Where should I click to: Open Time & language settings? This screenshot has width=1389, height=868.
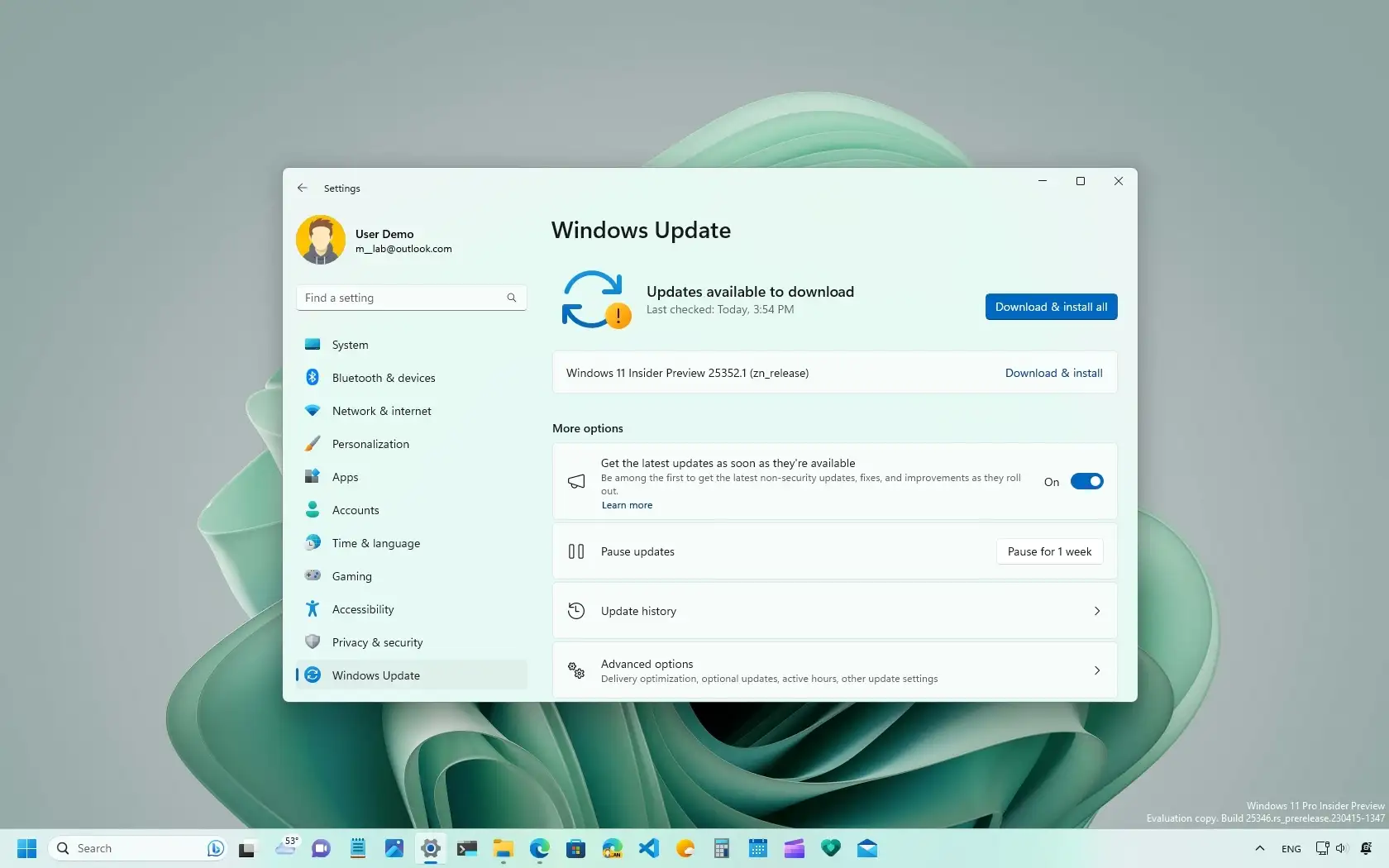(411, 543)
